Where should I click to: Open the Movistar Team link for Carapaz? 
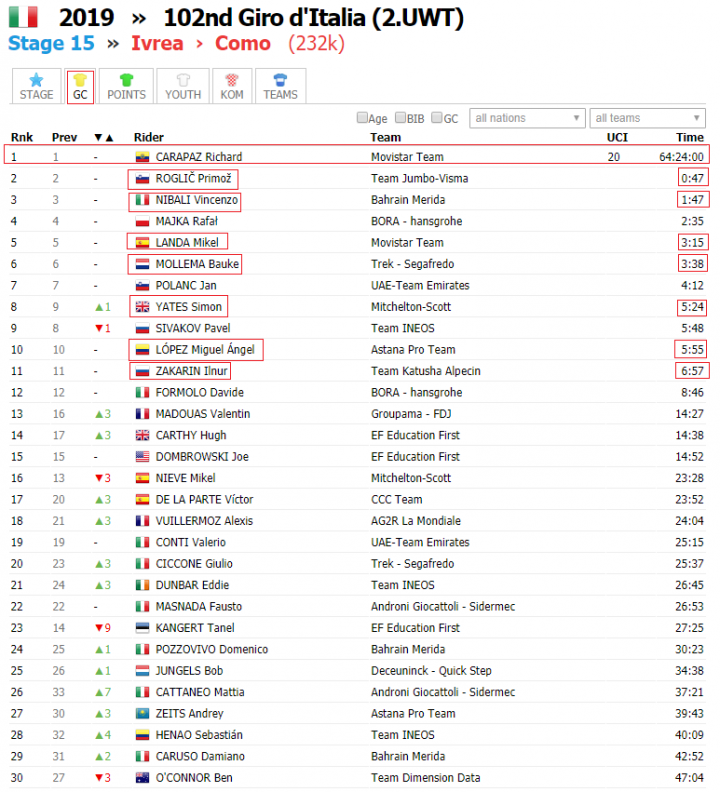pos(407,157)
